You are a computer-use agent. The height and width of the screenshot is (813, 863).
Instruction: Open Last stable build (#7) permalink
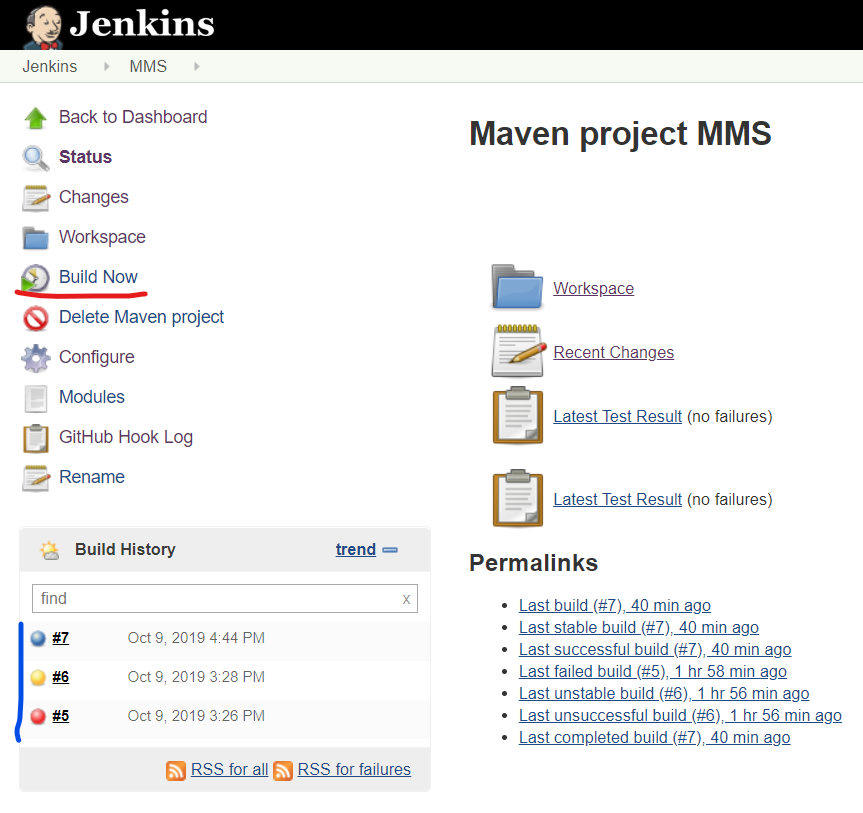(638, 628)
